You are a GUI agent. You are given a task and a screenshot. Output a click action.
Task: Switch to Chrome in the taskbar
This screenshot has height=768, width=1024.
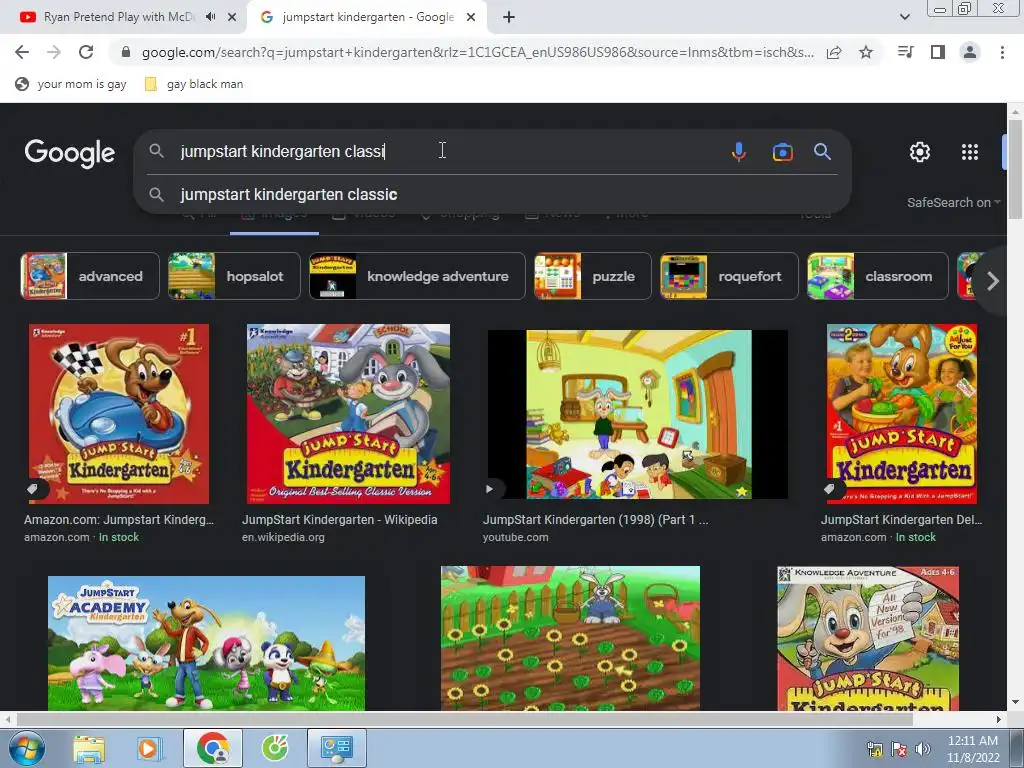point(213,748)
